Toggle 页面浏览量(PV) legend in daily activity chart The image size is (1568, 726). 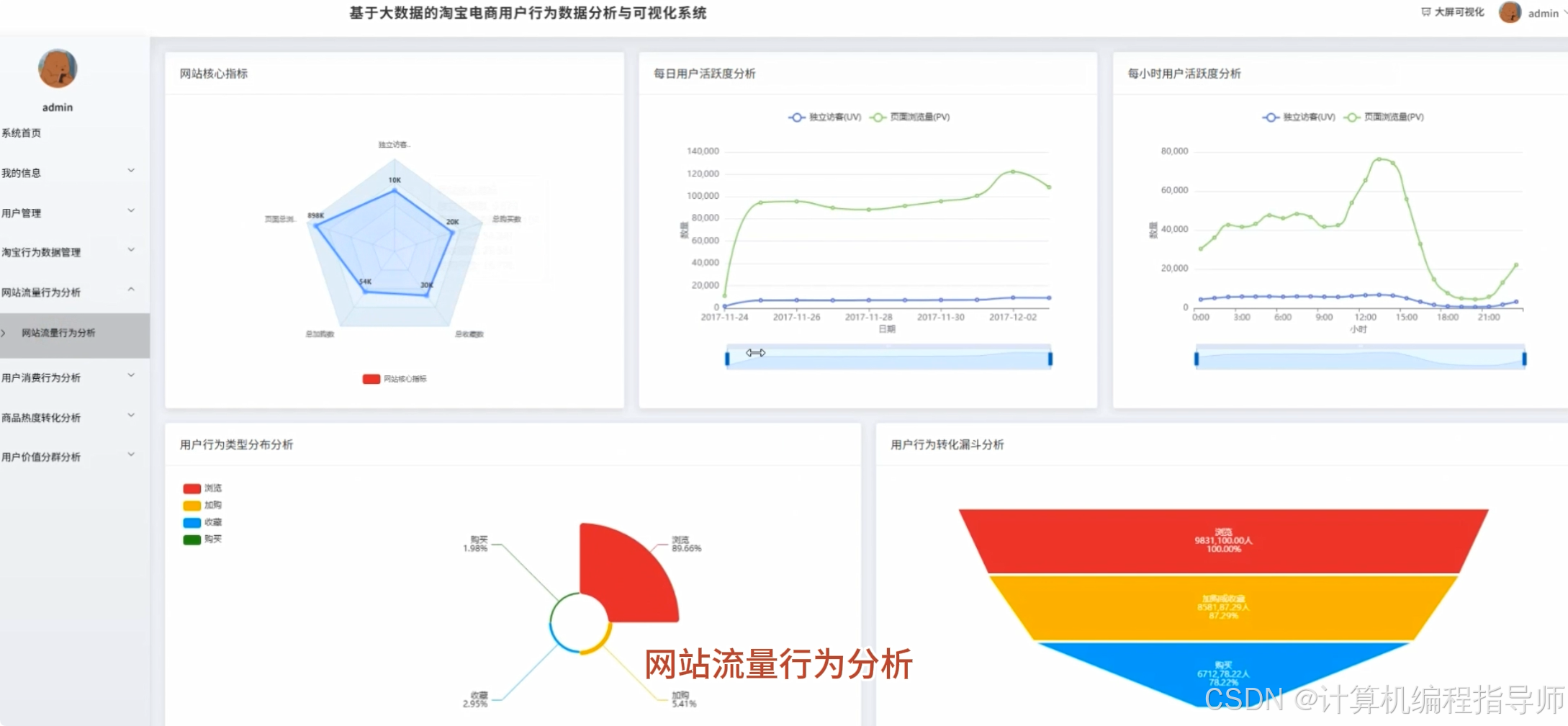click(x=911, y=117)
